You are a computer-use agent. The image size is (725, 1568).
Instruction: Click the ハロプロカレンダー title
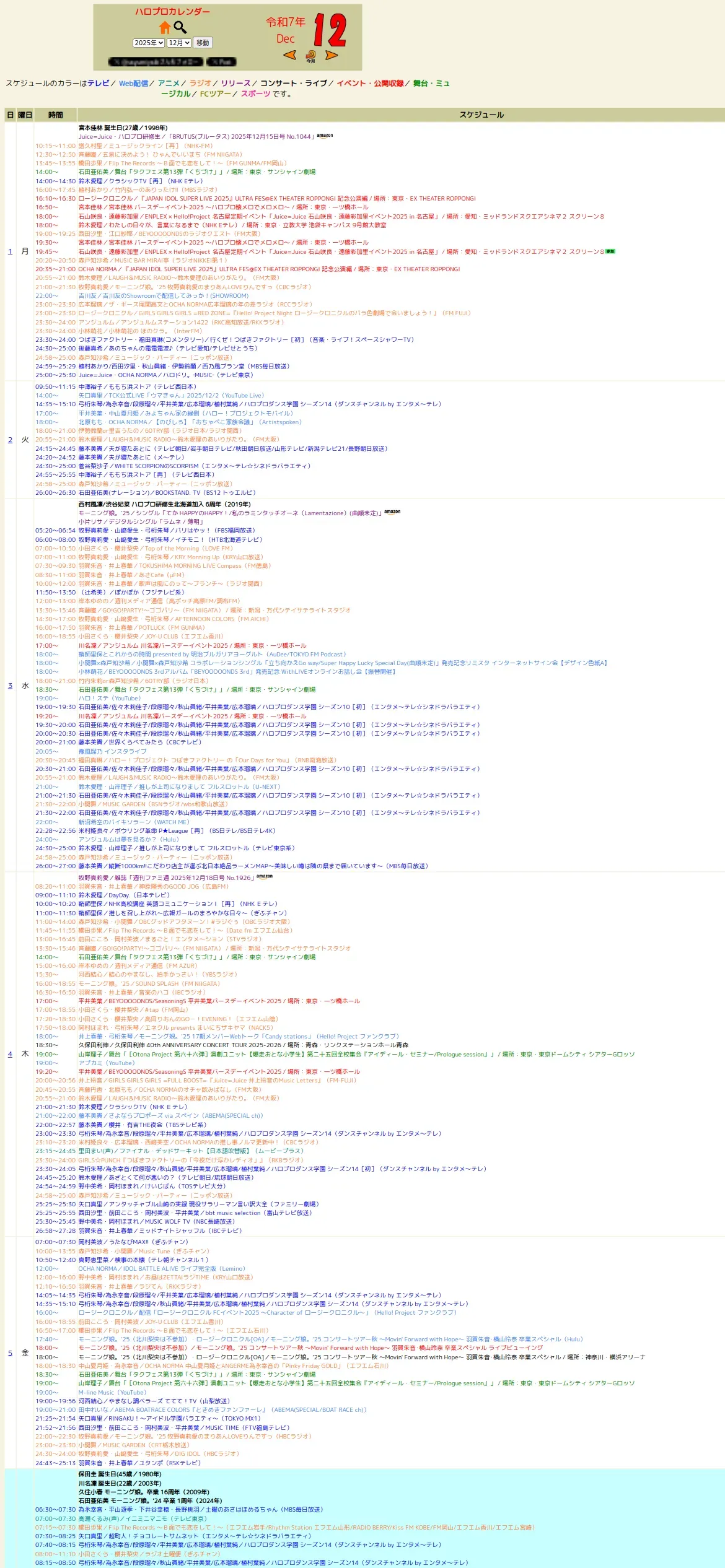click(172, 12)
